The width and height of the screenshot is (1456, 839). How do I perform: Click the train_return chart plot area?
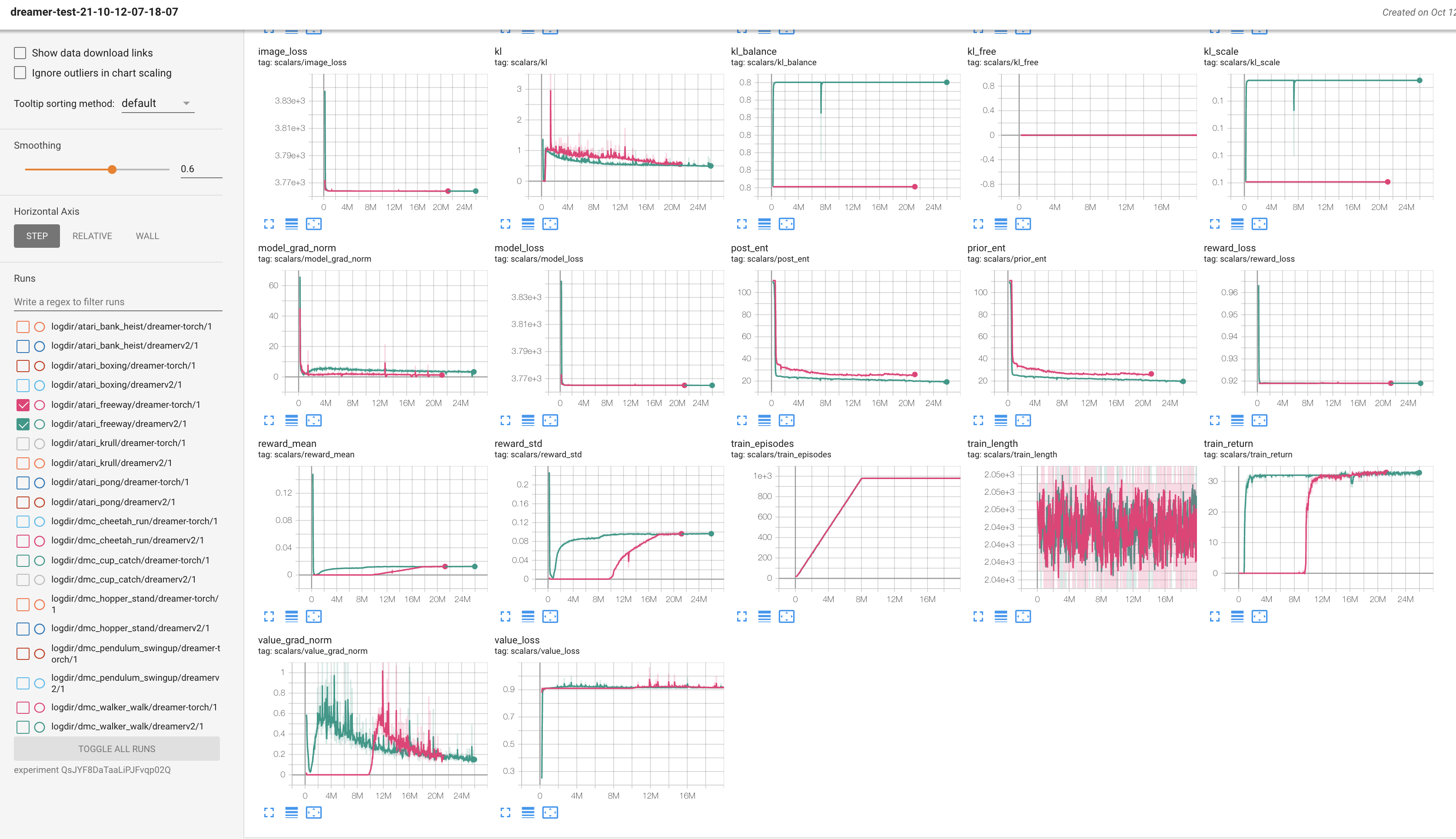(x=1328, y=527)
